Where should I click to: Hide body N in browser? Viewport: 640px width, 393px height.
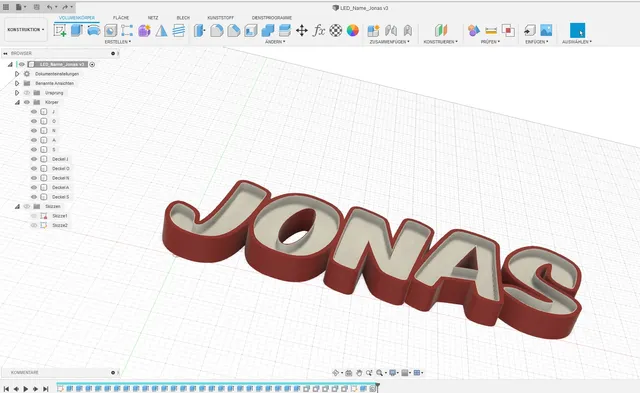(x=34, y=131)
